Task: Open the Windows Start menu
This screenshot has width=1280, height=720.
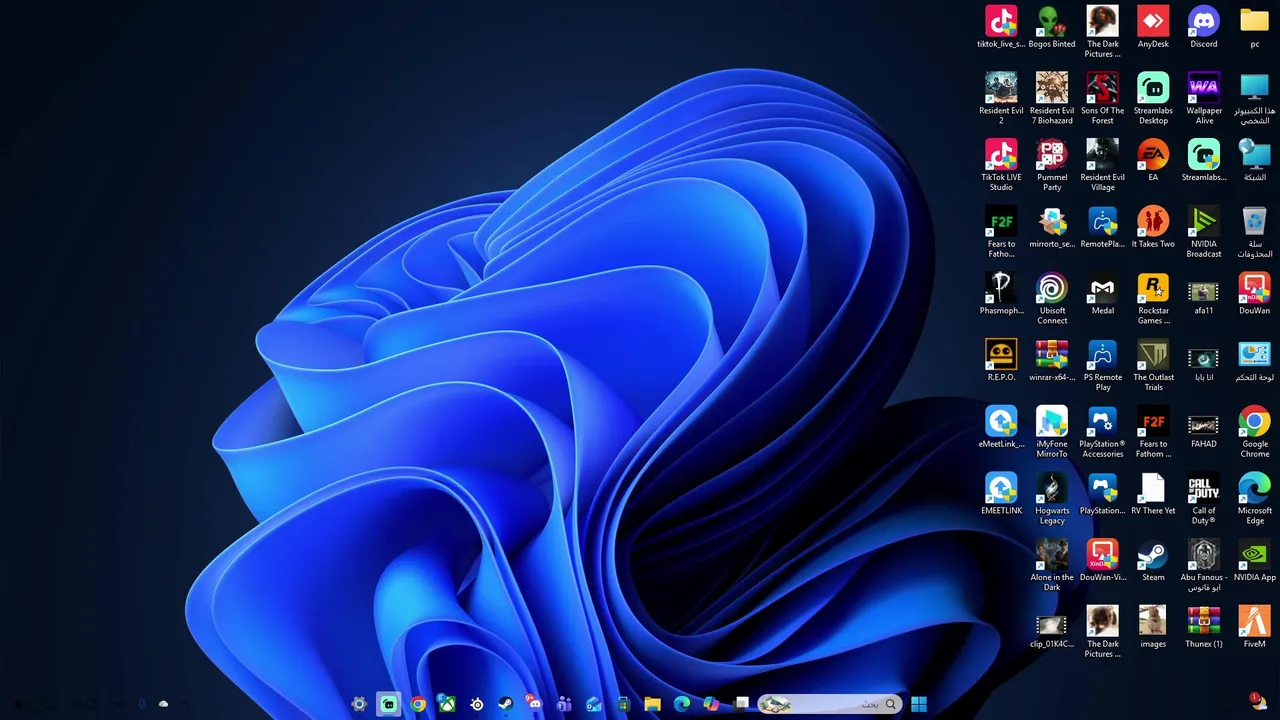Action: pos(919,704)
